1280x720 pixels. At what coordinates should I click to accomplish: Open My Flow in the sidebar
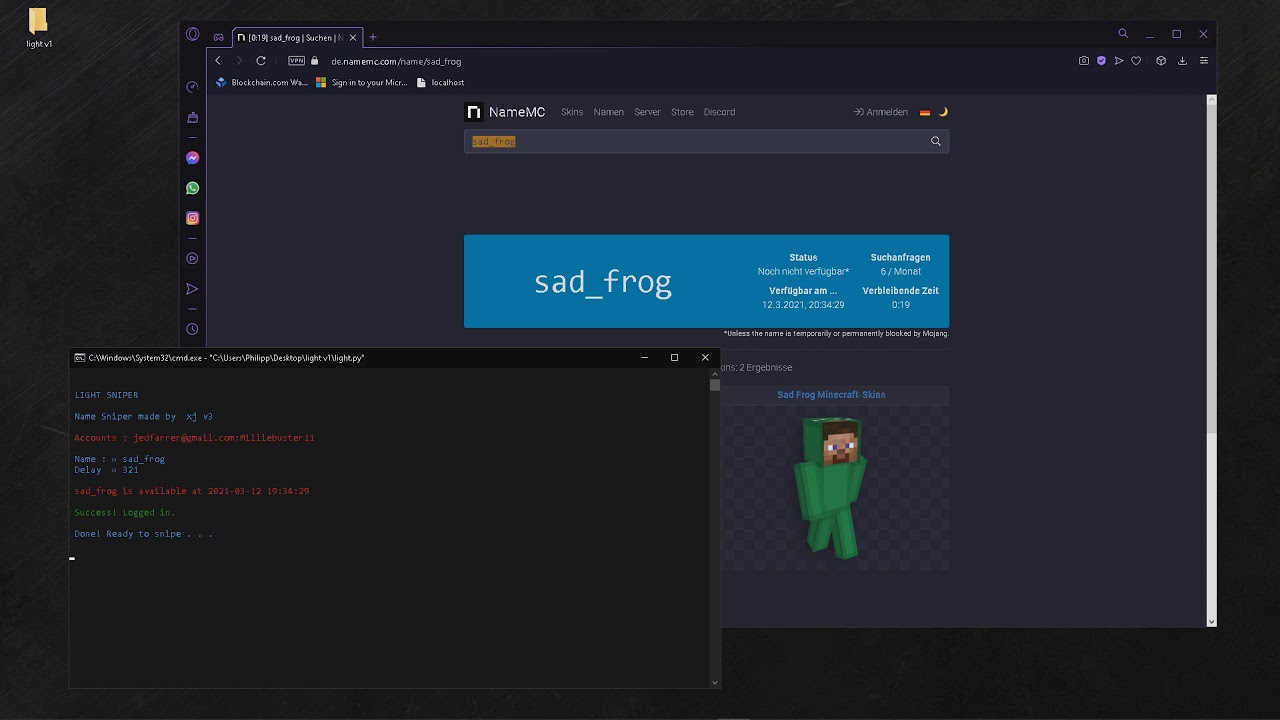192,289
